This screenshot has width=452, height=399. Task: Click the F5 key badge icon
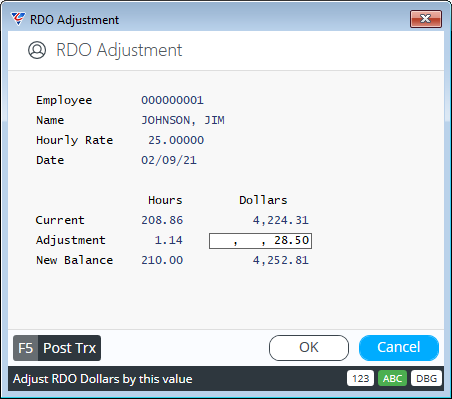[26, 348]
